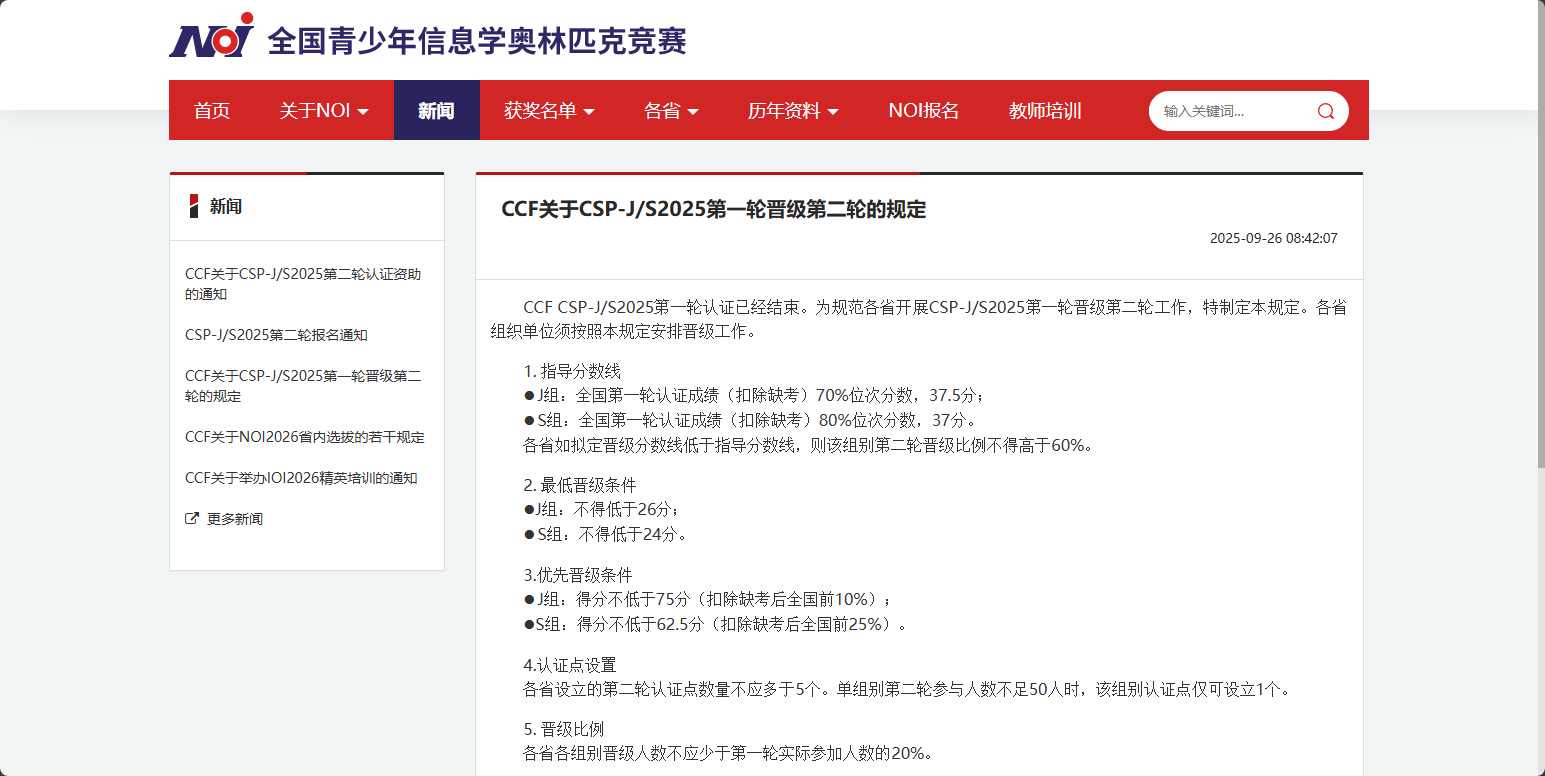
Task: Click the 更多新闻 link
Action: (x=235, y=519)
